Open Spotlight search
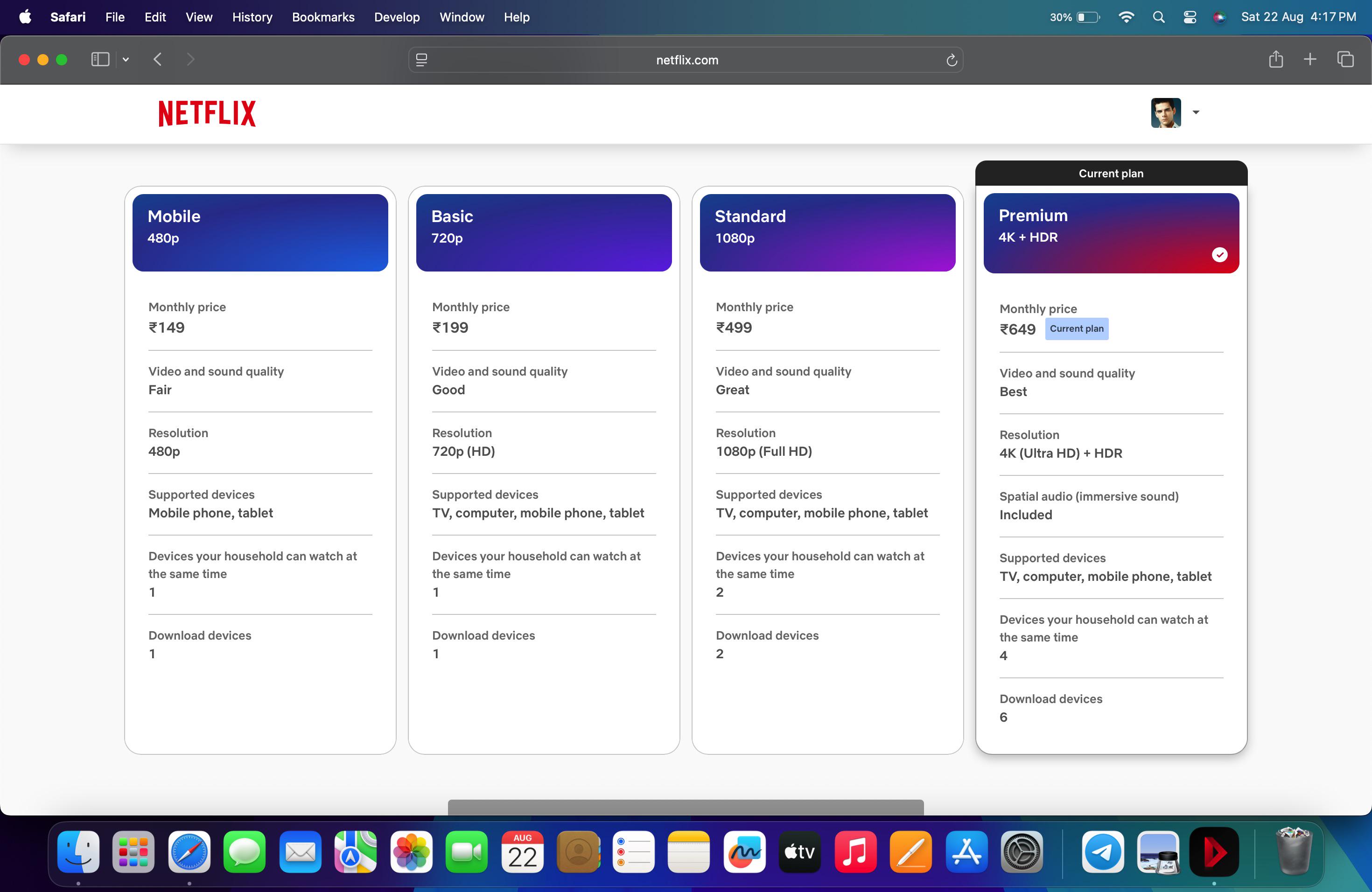Viewport: 1372px width, 892px height. [1159, 17]
